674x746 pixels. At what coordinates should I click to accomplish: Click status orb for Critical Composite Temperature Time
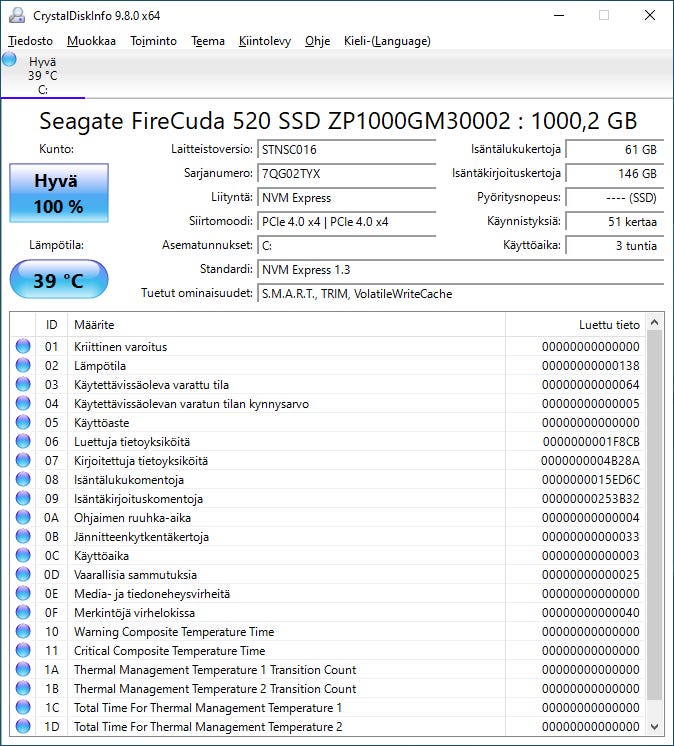pyautogui.click(x=23, y=650)
